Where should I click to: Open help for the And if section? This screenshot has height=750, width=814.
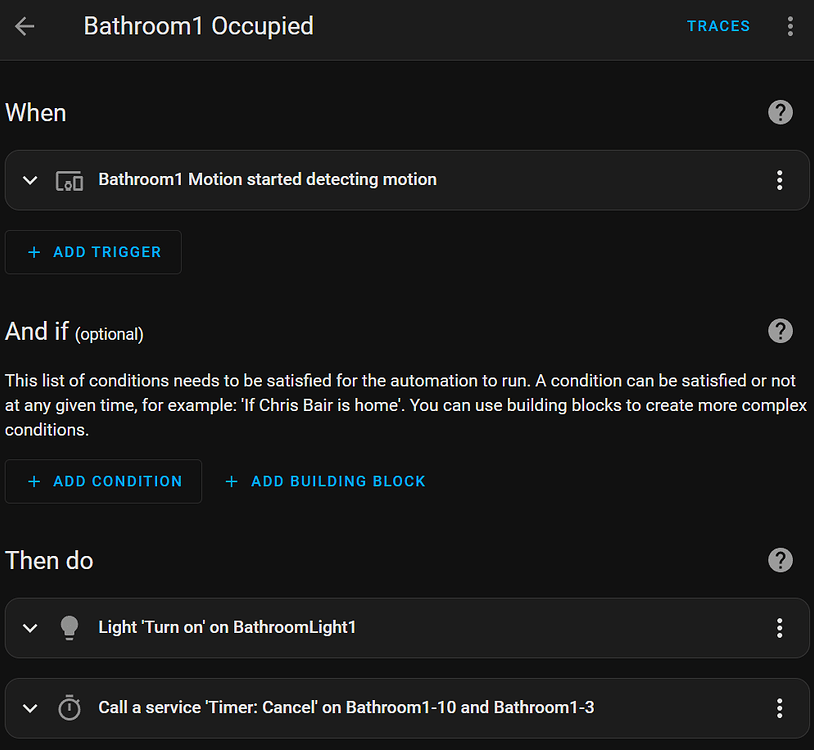[x=780, y=331]
